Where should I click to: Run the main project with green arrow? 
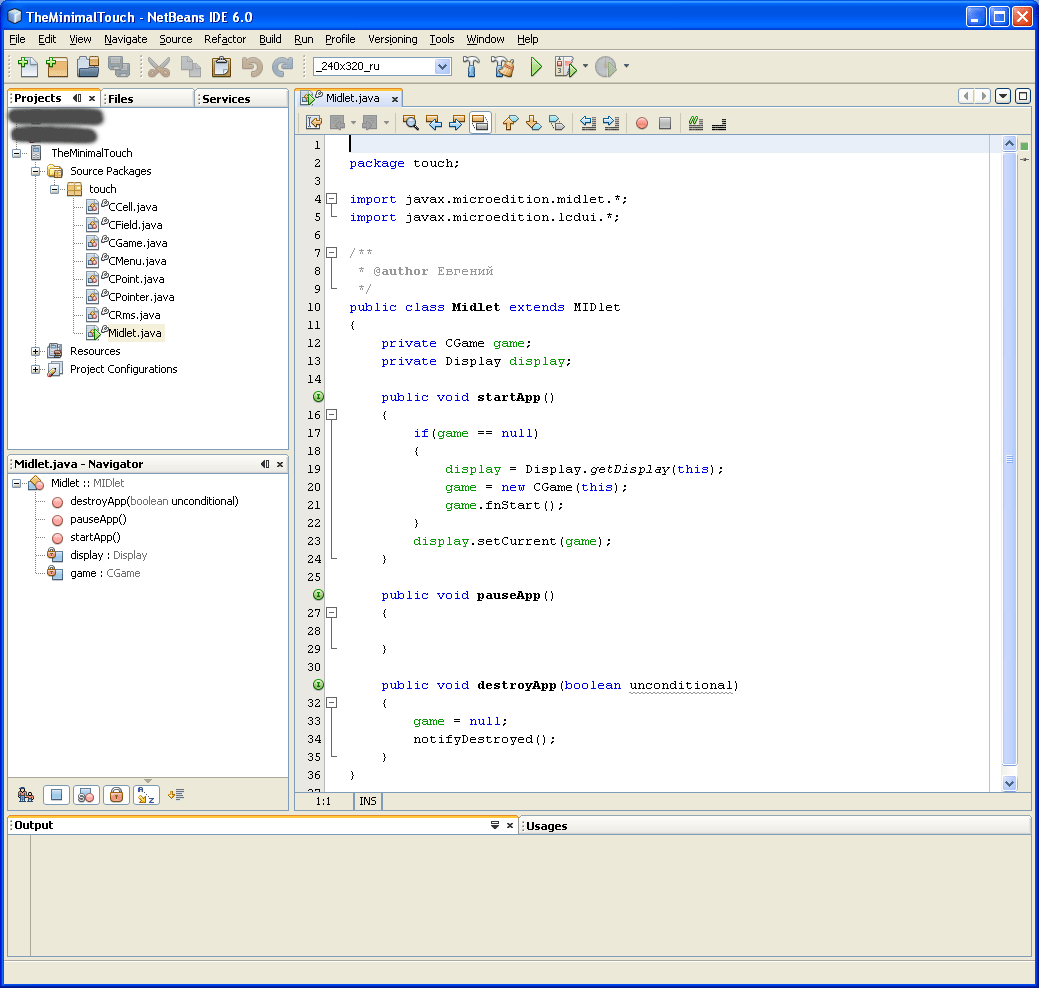(536, 67)
